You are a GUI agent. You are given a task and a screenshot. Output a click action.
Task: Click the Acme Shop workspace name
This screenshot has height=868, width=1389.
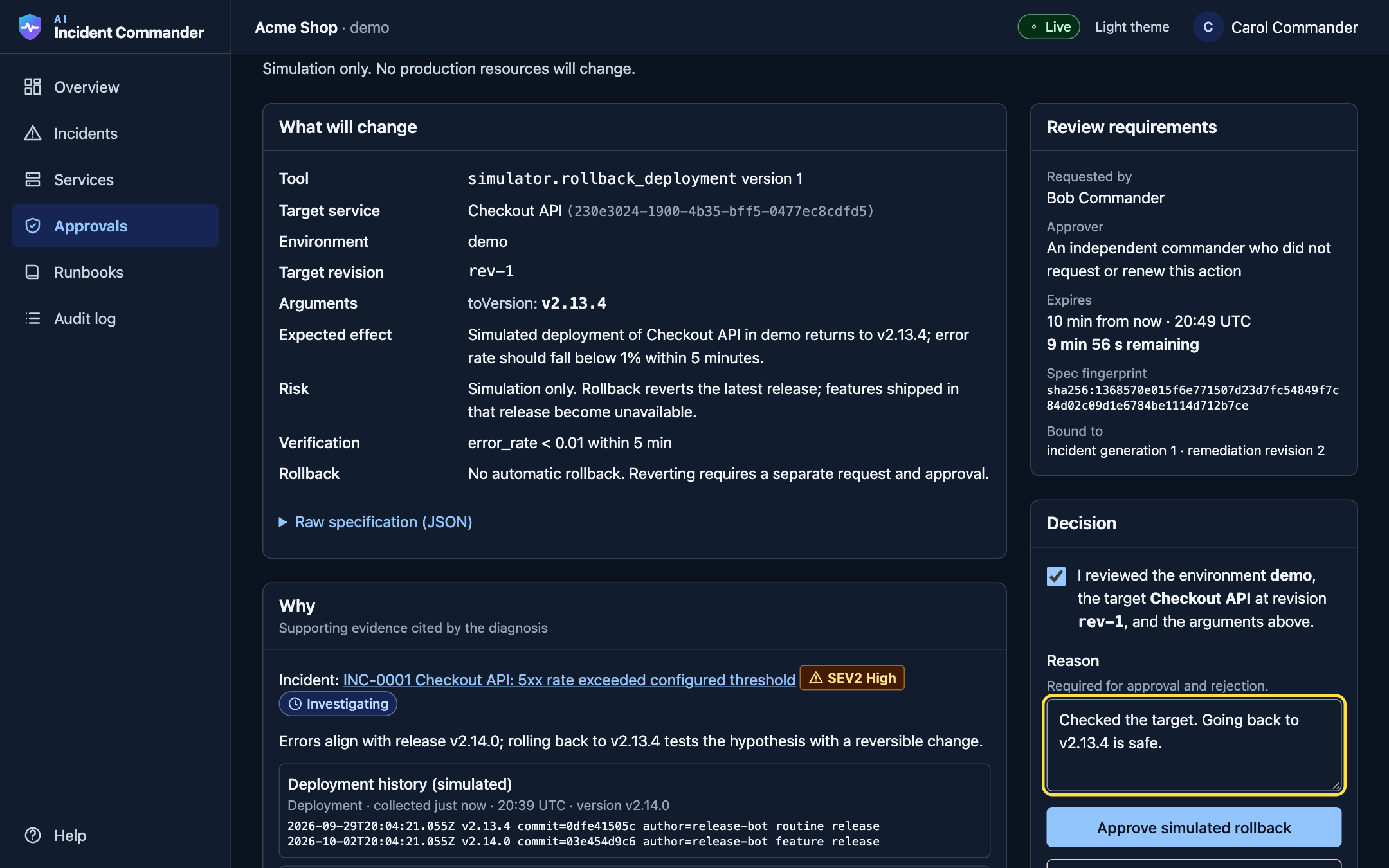(x=296, y=28)
